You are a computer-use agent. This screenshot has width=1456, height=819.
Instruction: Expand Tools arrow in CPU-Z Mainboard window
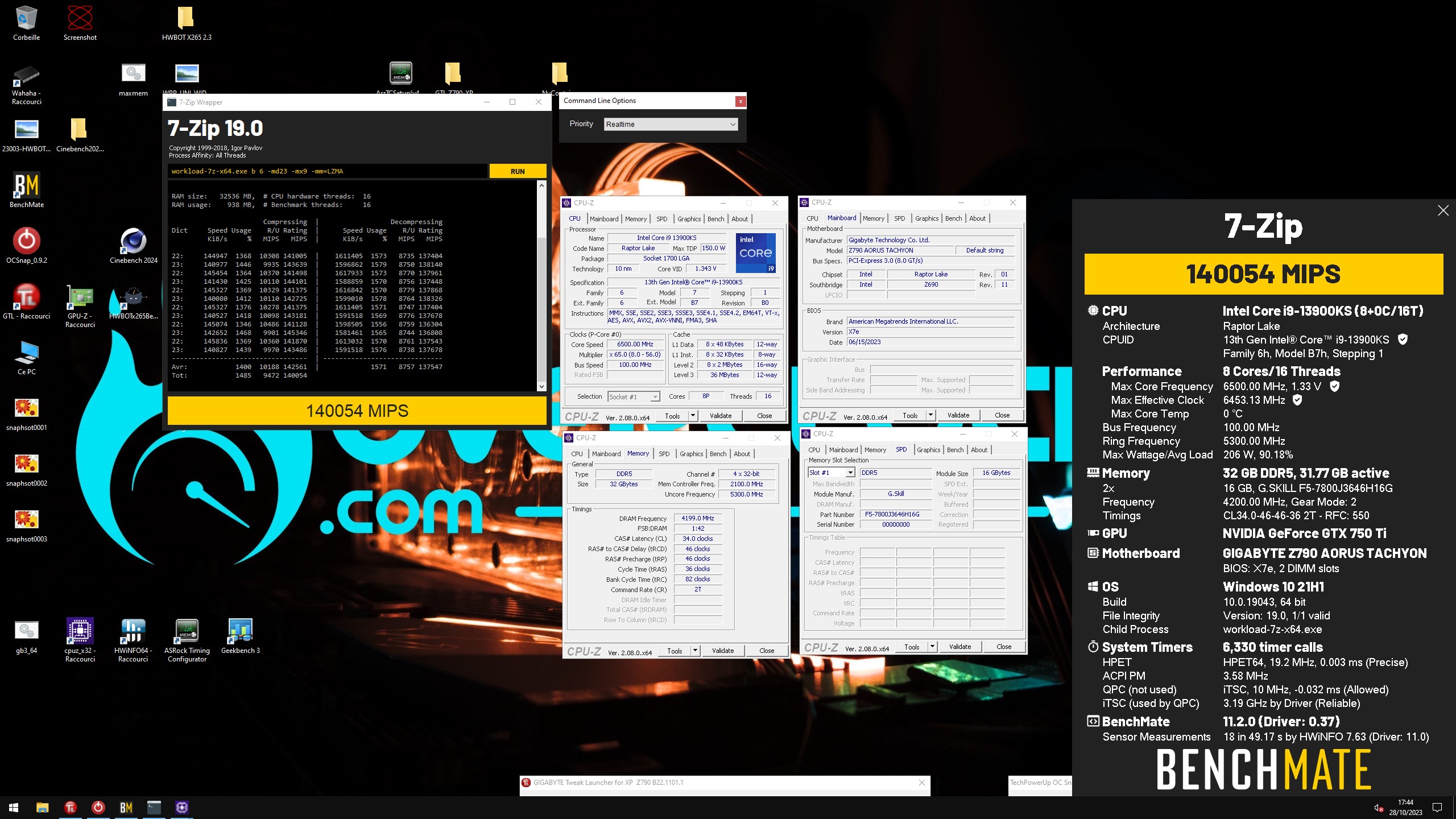[930, 415]
